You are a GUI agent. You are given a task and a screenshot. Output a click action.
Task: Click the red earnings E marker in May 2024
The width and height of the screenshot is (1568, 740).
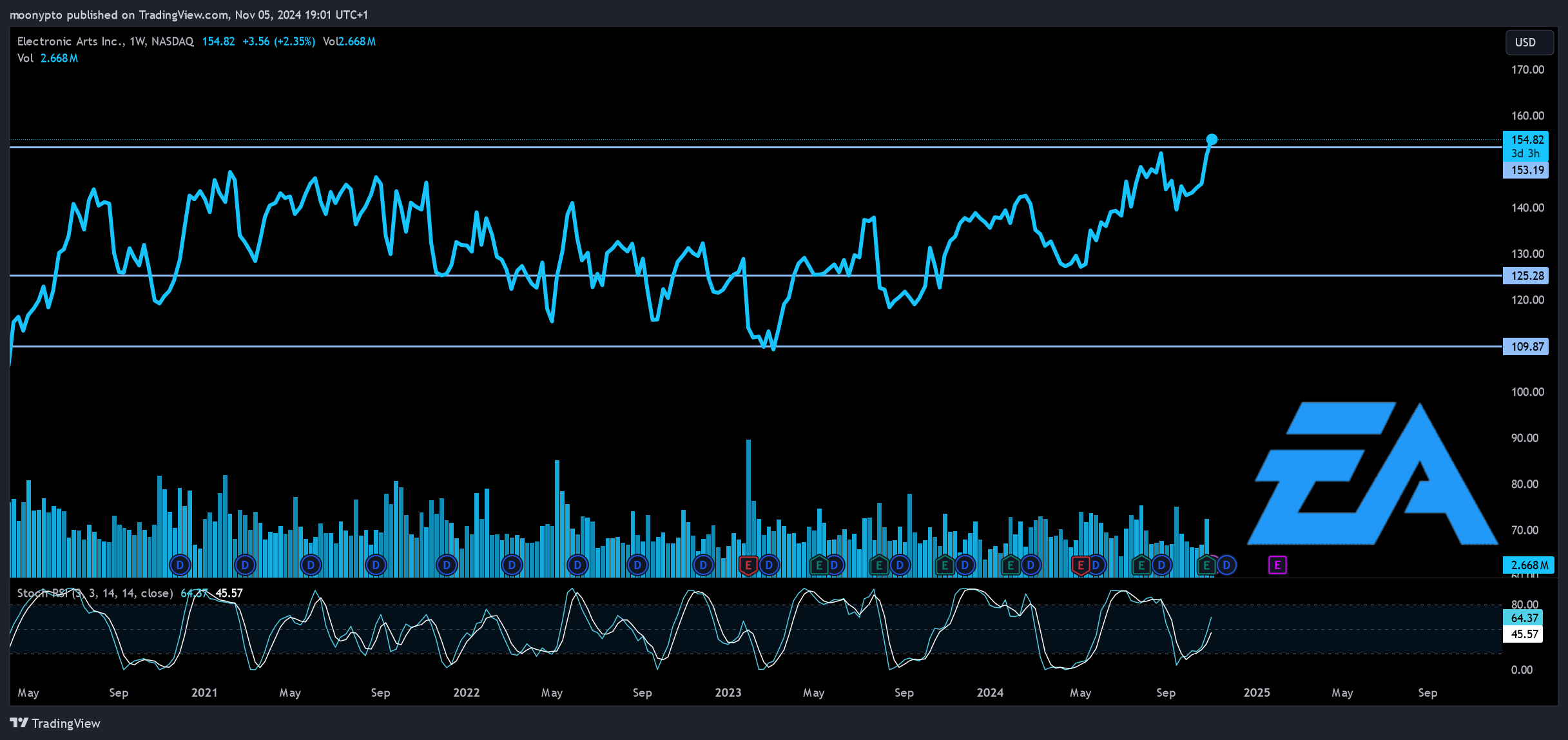pyautogui.click(x=1081, y=565)
